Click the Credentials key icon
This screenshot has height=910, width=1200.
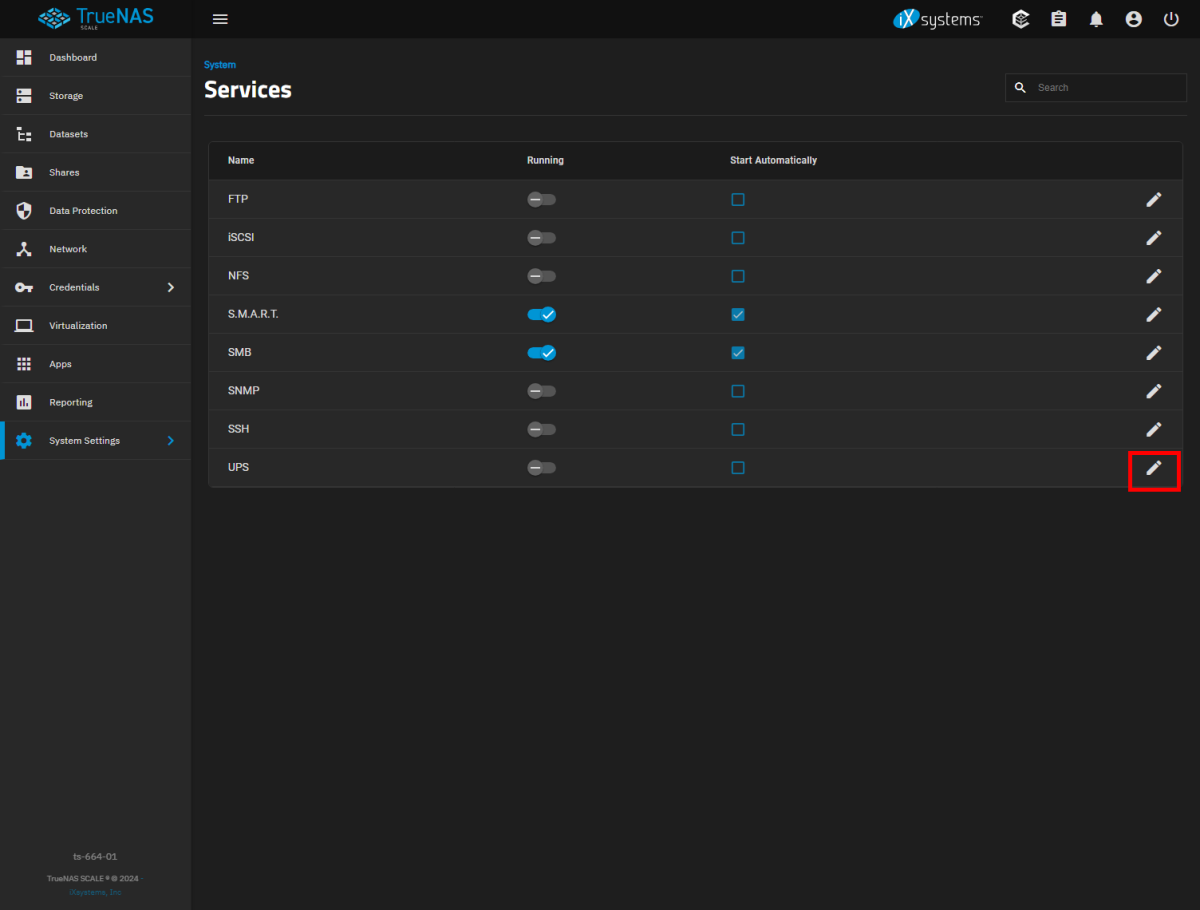point(24,288)
